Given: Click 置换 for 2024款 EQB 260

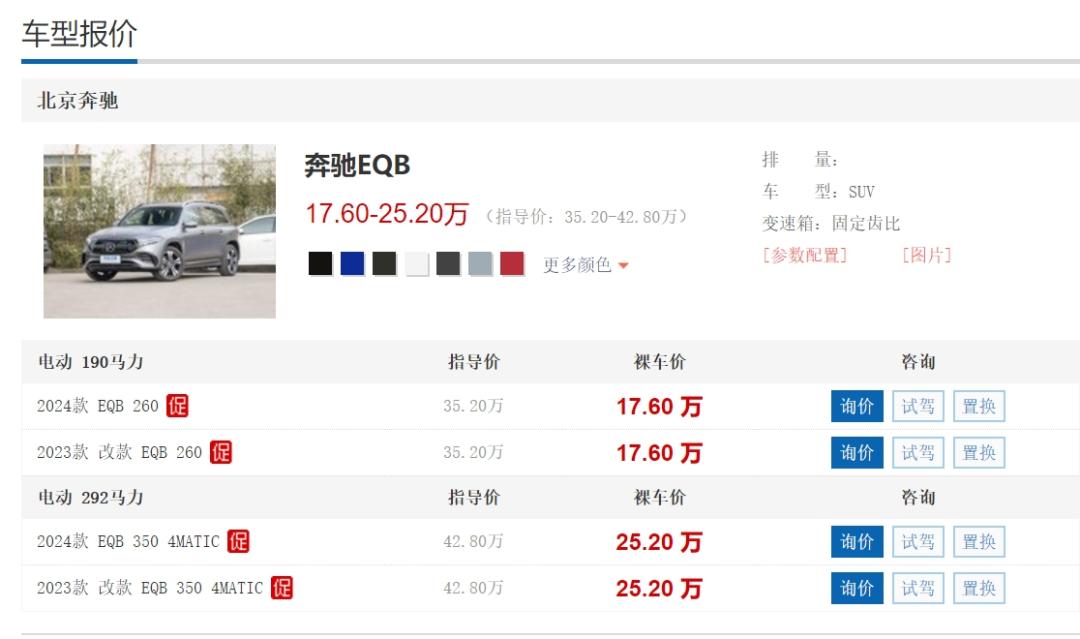Looking at the screenshot, I should click(x=979, y=406).
